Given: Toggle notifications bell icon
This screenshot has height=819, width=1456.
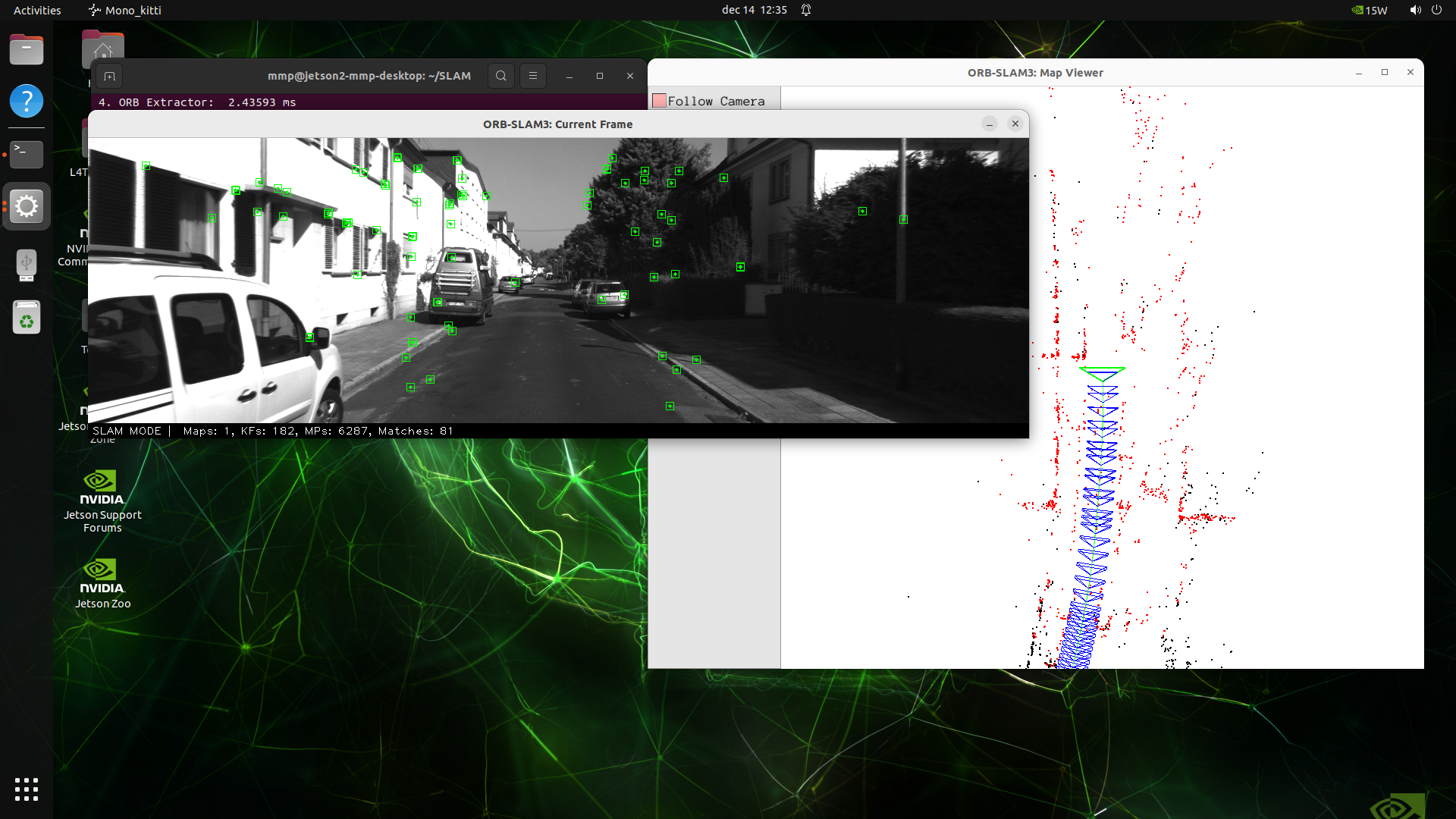Looking at the screenshot, I should pyautogui.click(x=806, y=10).
